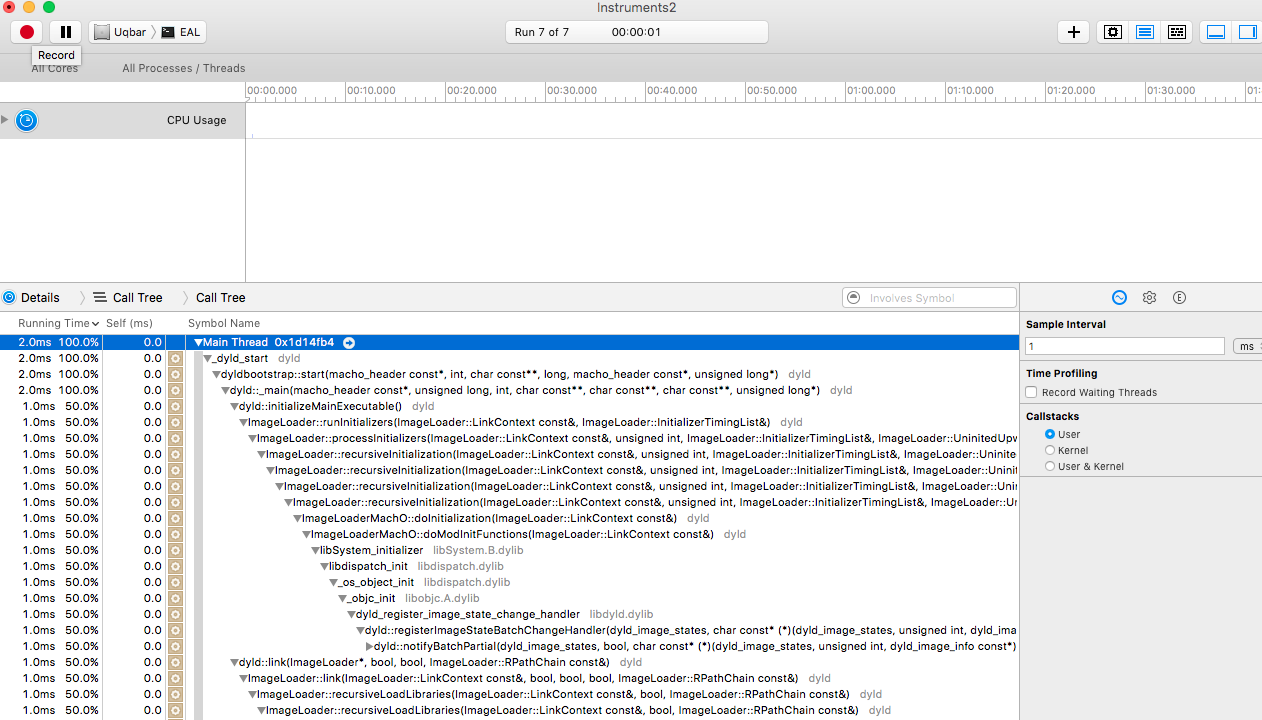Select the ImageLoader::processInitializers row
The width and height of the screenshot is (1262, 720).
click(x=509, y=438)
